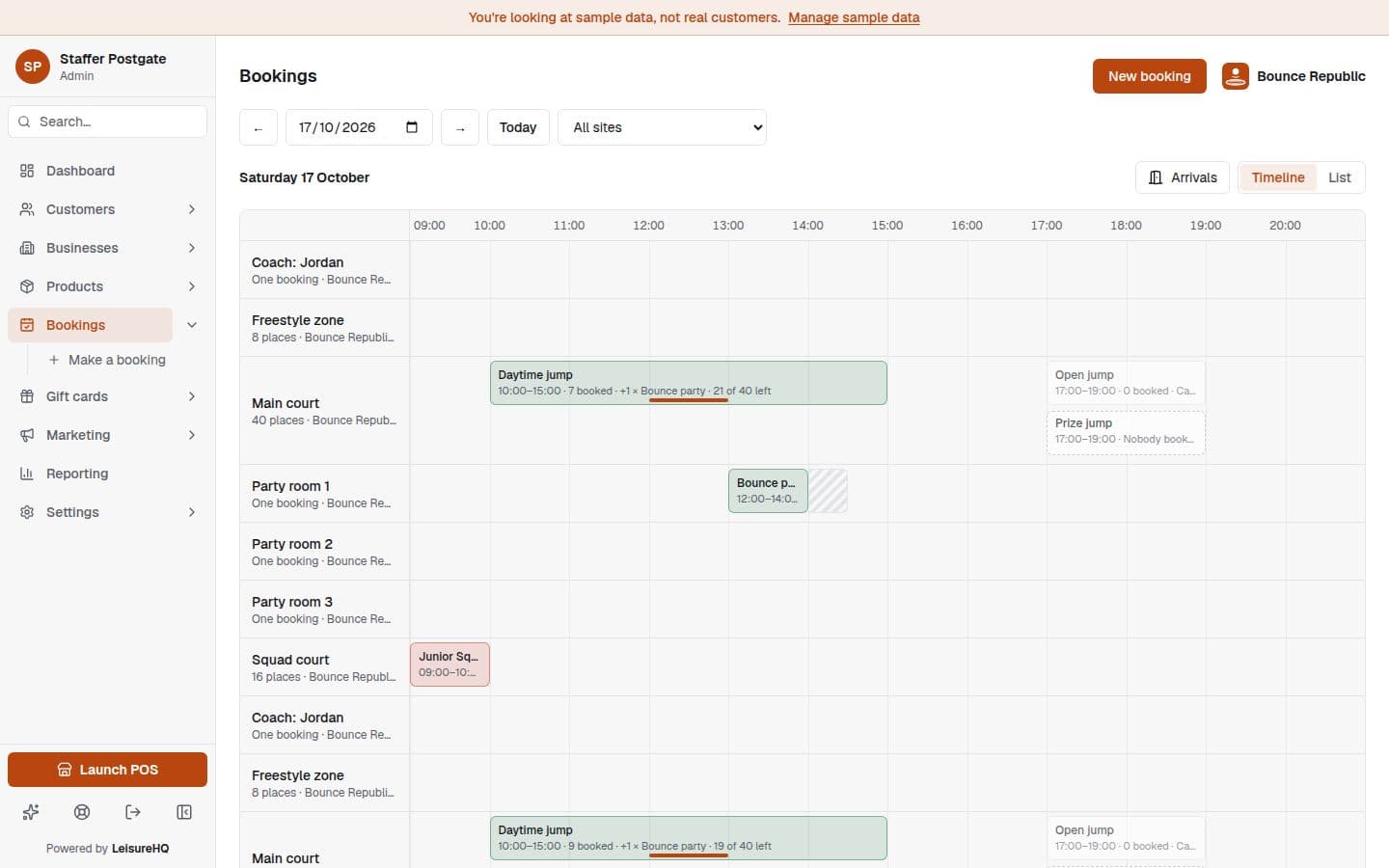
Task: Click the Launch POS button
Action: pos(107,770)
